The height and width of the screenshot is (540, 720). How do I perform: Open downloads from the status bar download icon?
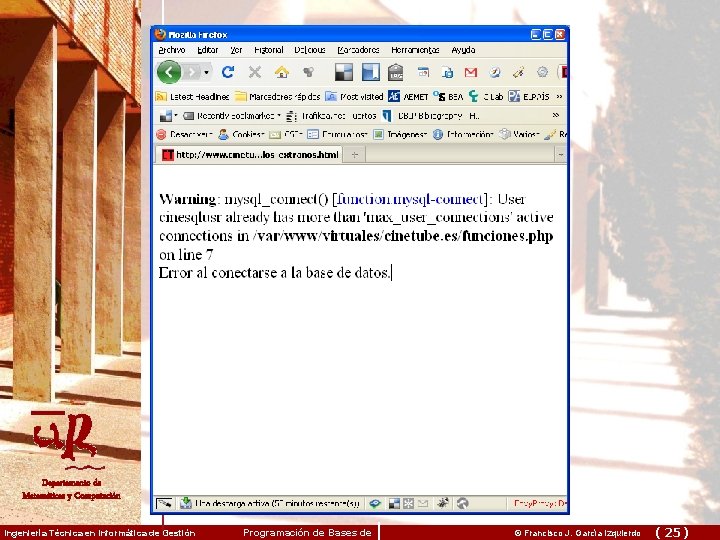pyautogui.click(x=186, y=503)
